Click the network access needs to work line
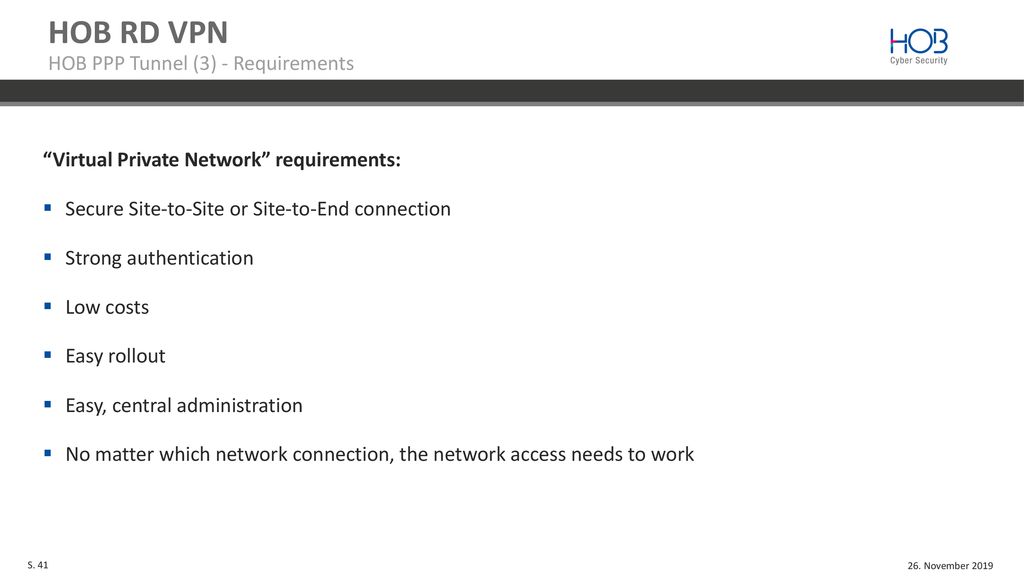1024x576 pixels. (379, 454)
